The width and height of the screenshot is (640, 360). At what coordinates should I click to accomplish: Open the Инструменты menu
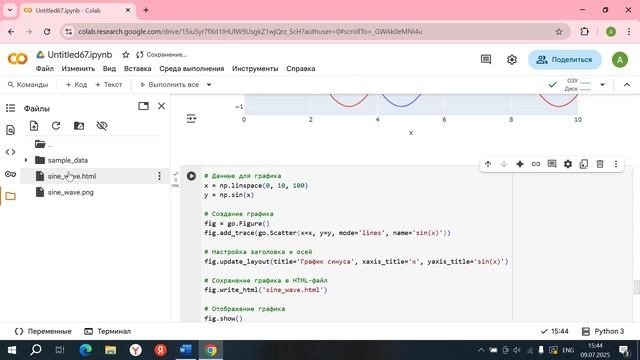coord(255,69)
